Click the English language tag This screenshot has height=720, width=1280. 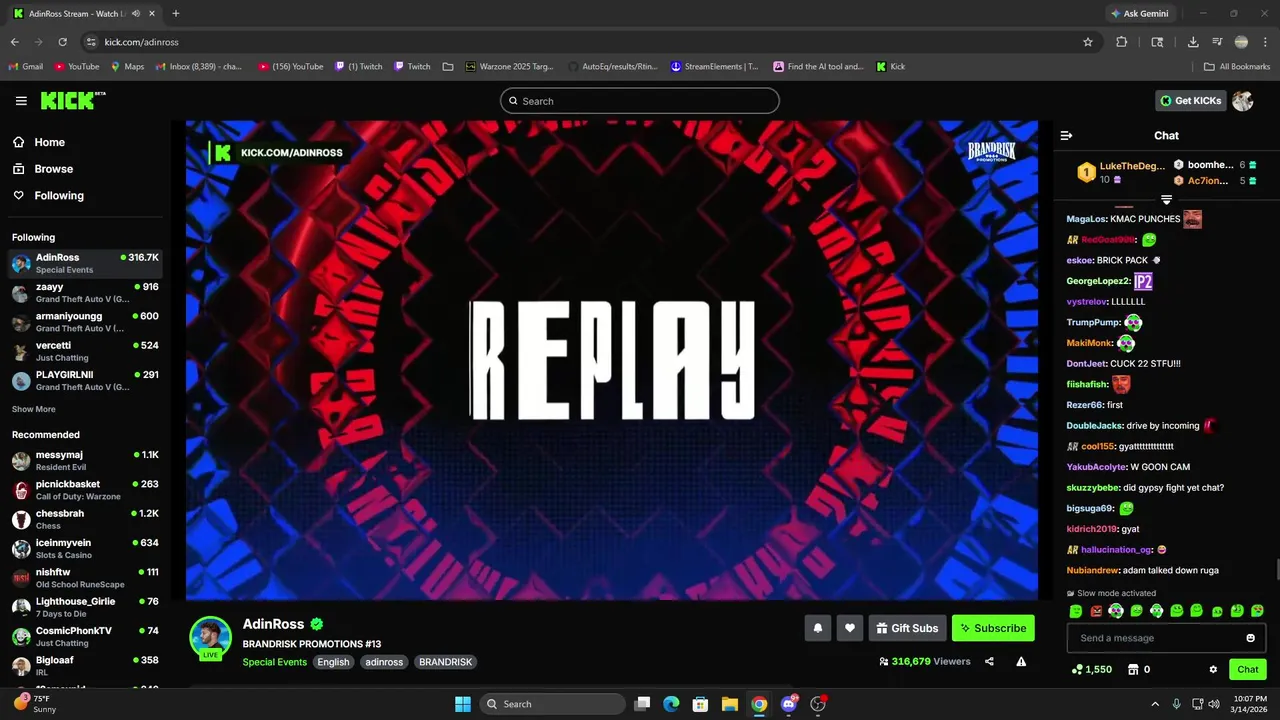pos(333,662)
